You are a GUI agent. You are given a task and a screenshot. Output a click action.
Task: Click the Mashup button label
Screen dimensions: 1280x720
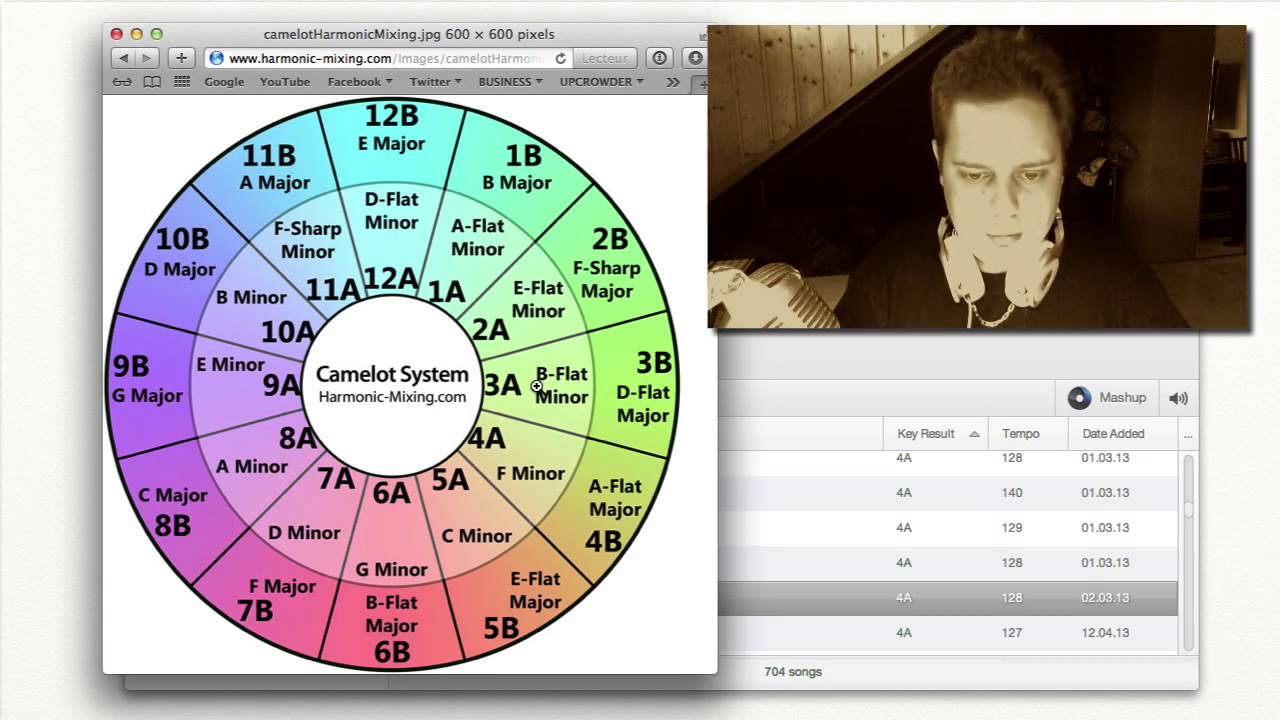point(1123,398)
